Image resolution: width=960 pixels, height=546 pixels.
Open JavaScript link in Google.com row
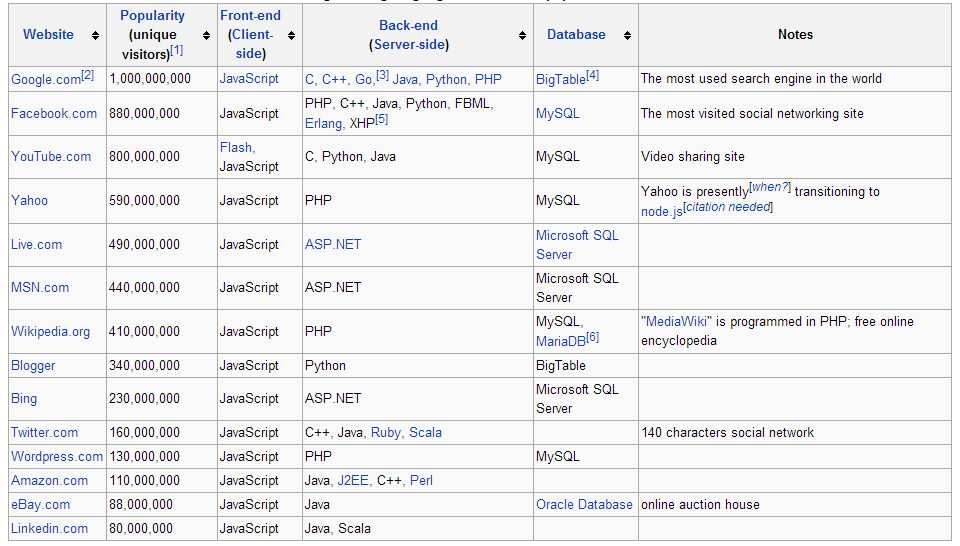(x=249, y=79)
